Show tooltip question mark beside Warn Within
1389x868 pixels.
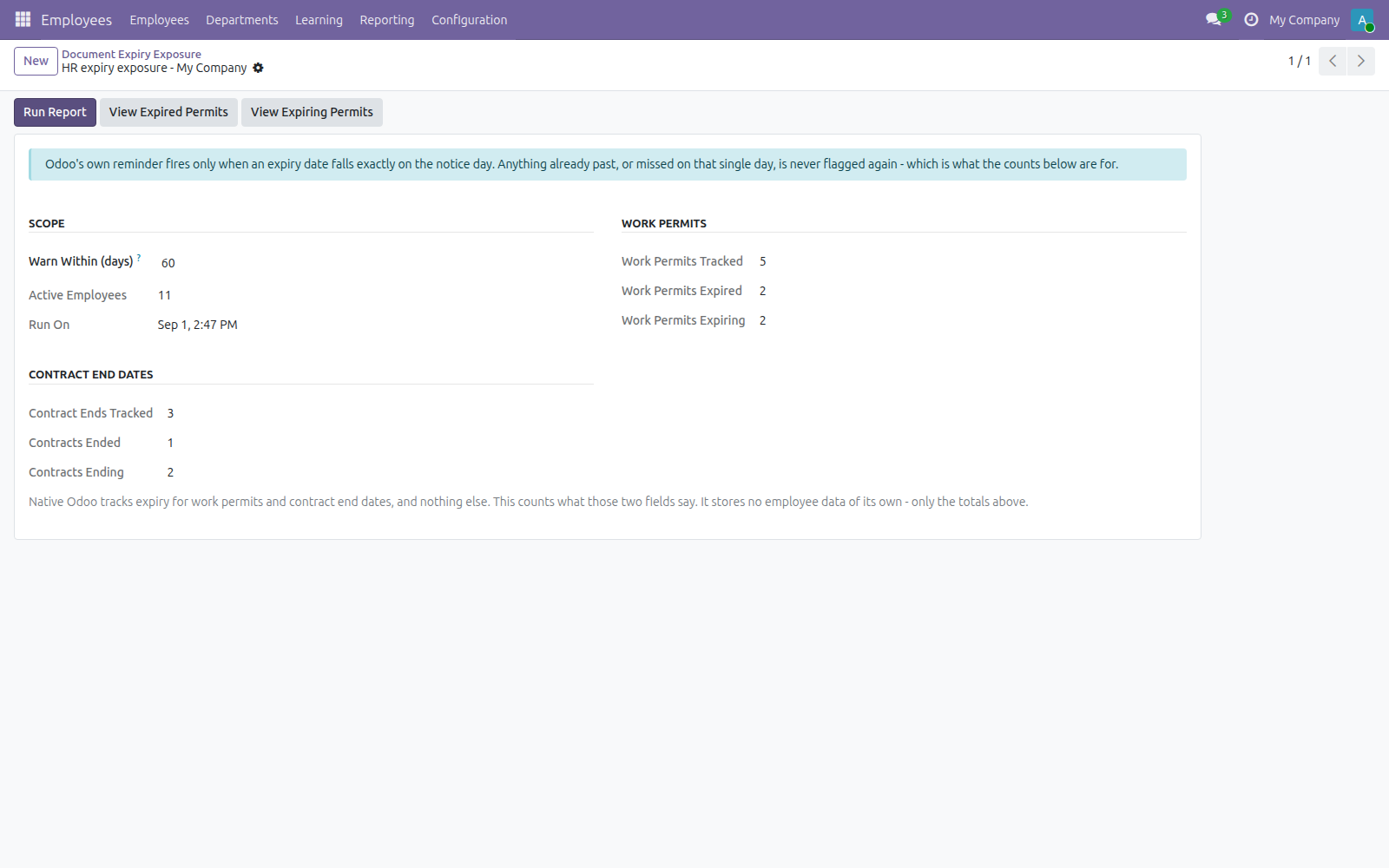[139, 257]
